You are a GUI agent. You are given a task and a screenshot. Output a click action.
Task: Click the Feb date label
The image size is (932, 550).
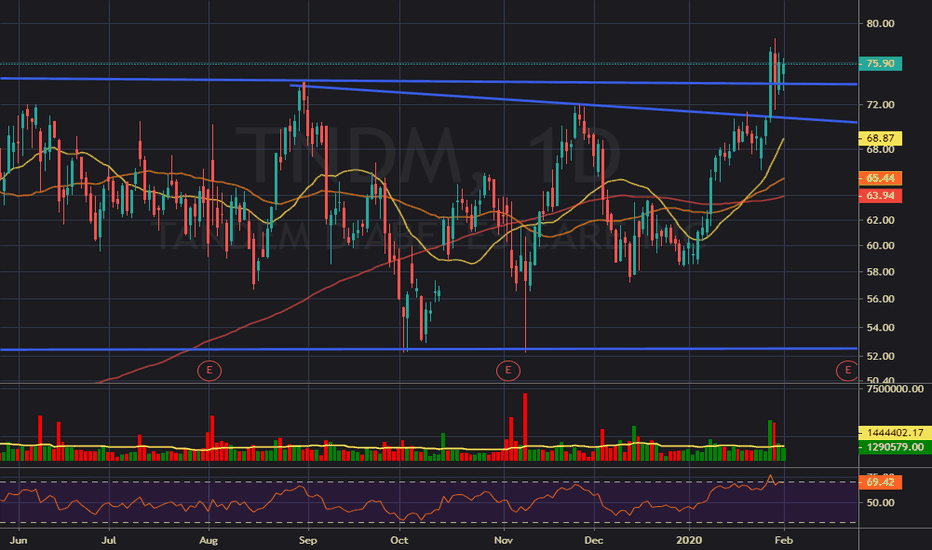point(784,540)
